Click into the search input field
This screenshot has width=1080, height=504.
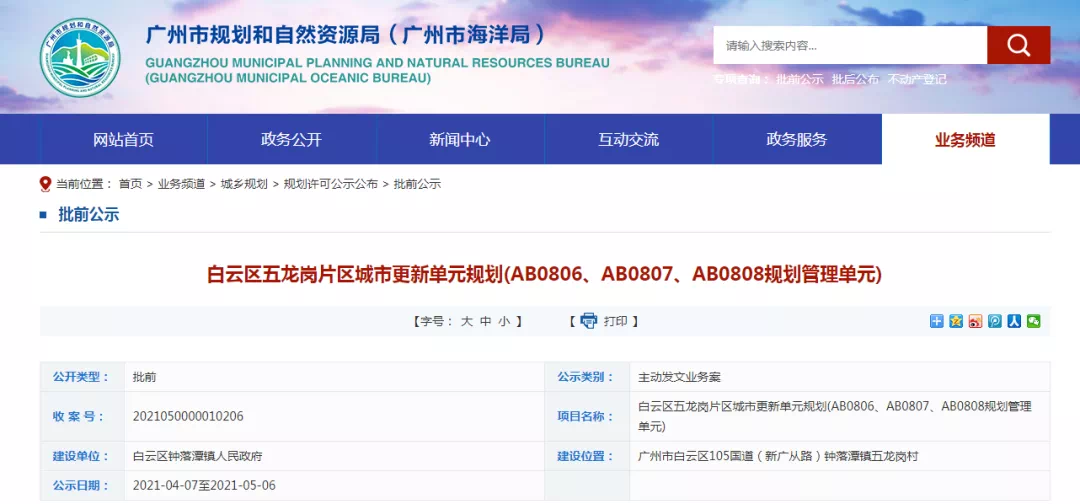[x=850, y=45]
